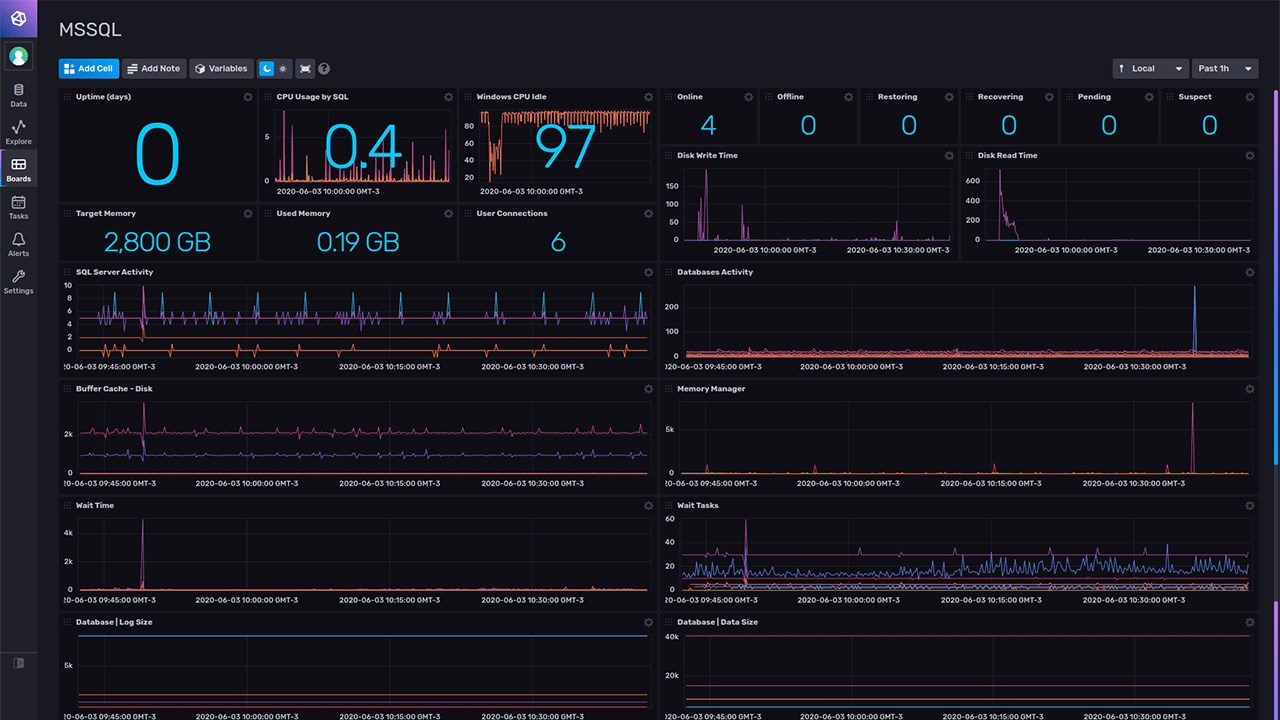
Task: Click the "6" User Connections value
Action: tap(558, 242)
